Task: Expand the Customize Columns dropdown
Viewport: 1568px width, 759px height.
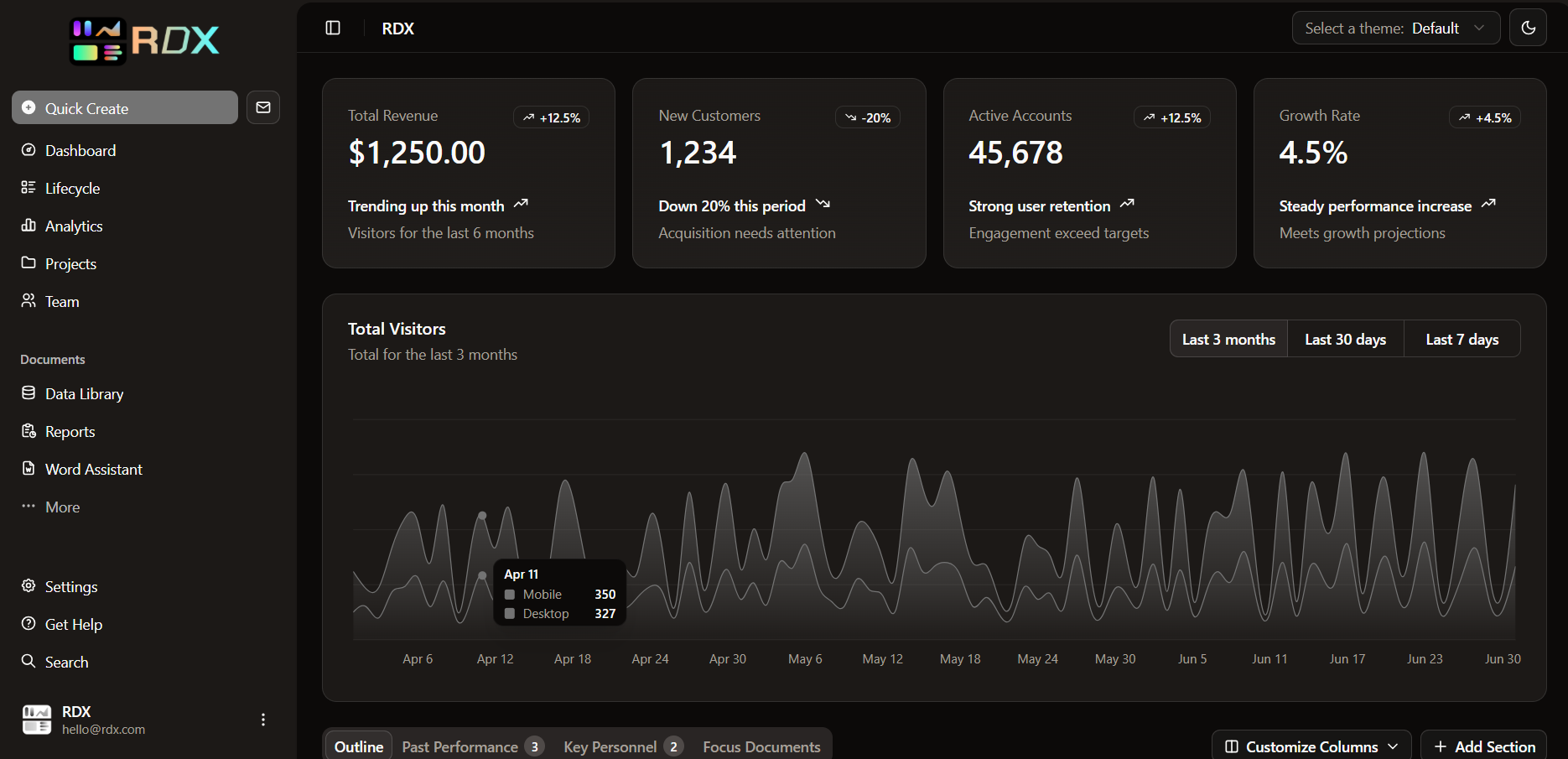Action: tap(1311, 746)
